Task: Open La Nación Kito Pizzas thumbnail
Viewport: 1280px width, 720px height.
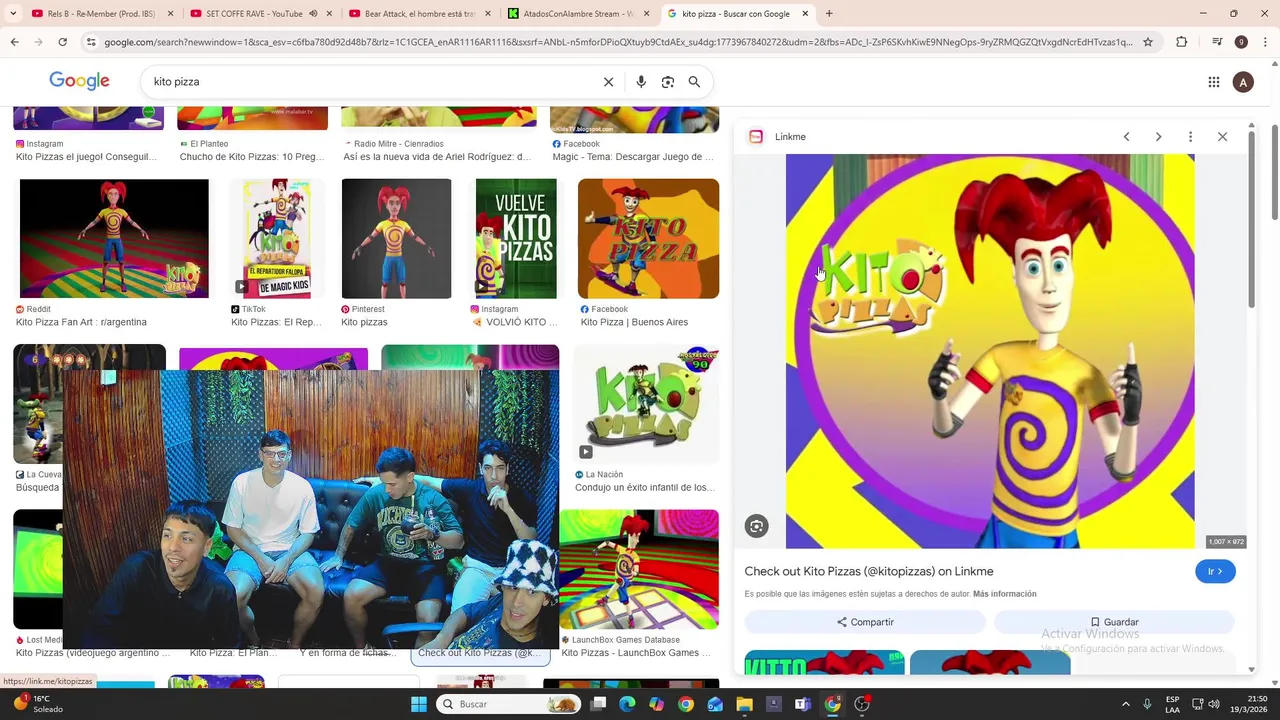Action: pos(647,404)
